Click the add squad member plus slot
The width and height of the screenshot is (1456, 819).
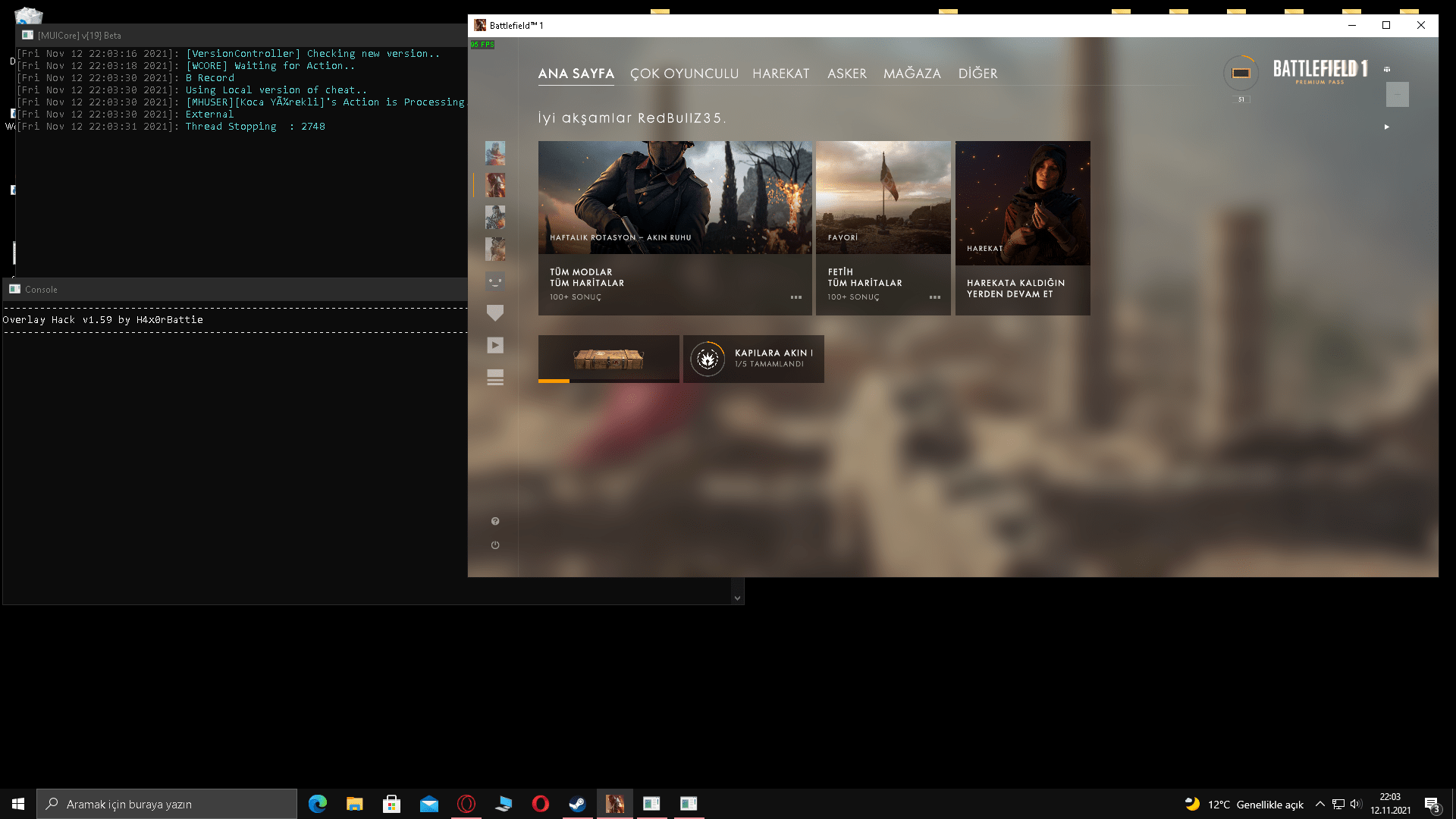coord(1398,94)
